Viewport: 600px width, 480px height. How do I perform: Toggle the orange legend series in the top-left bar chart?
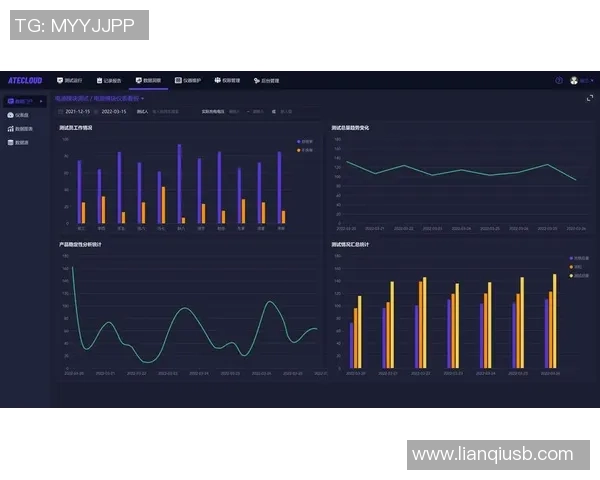[x=304, y=150]
